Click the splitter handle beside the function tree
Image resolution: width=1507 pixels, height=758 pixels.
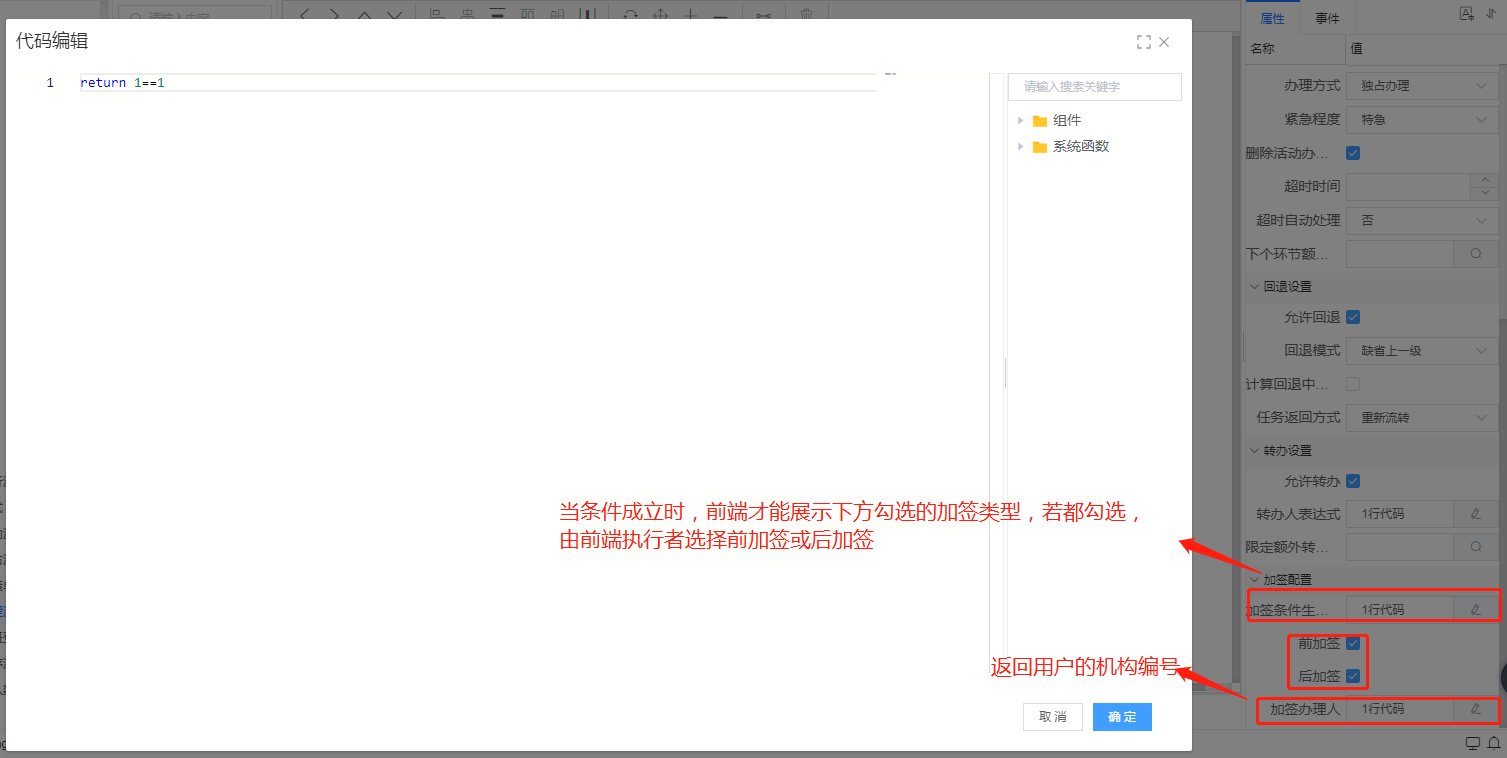coord(1005,373)
